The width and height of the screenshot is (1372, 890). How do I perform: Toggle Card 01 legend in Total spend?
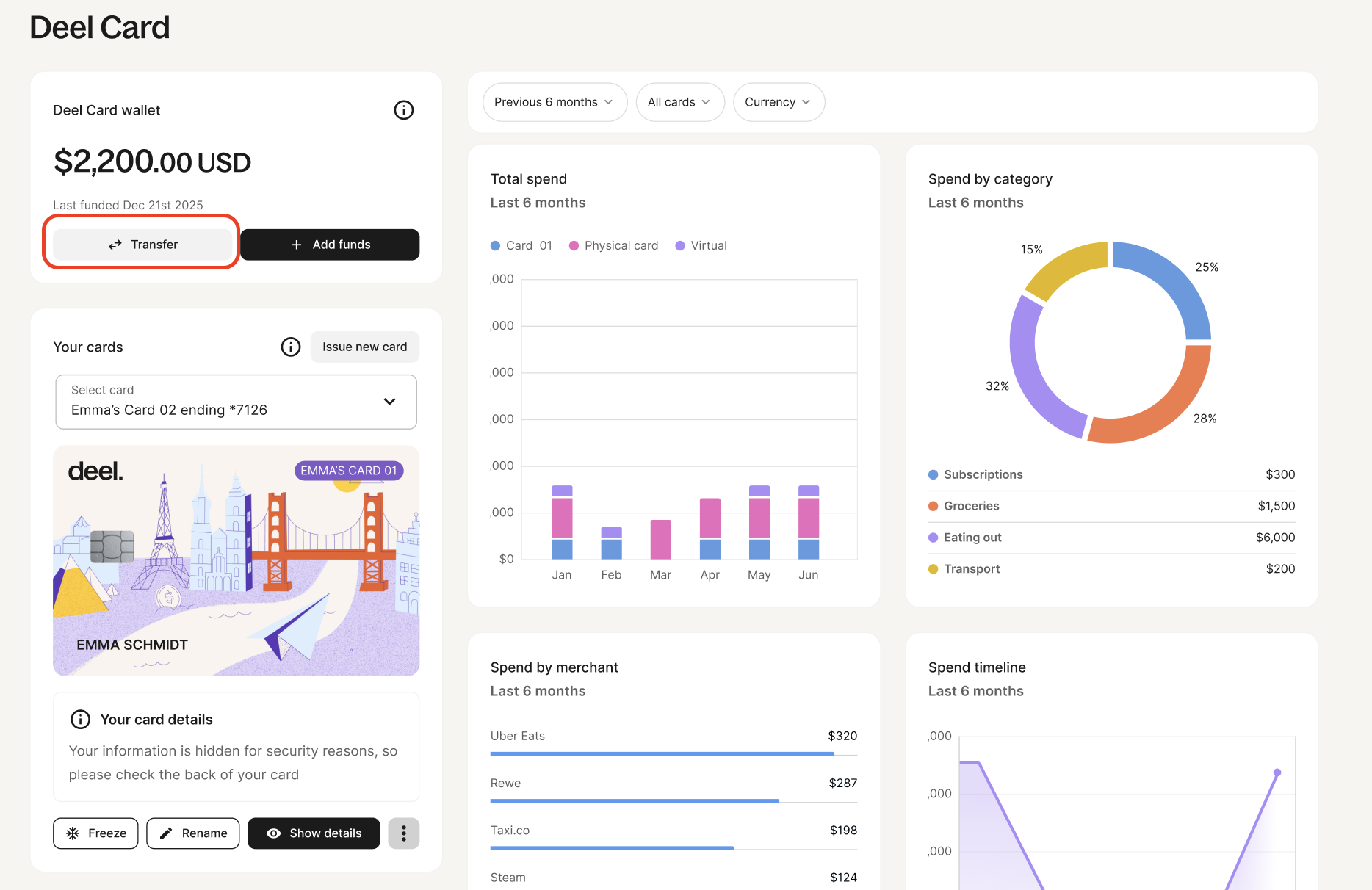[x=521, y=246]
